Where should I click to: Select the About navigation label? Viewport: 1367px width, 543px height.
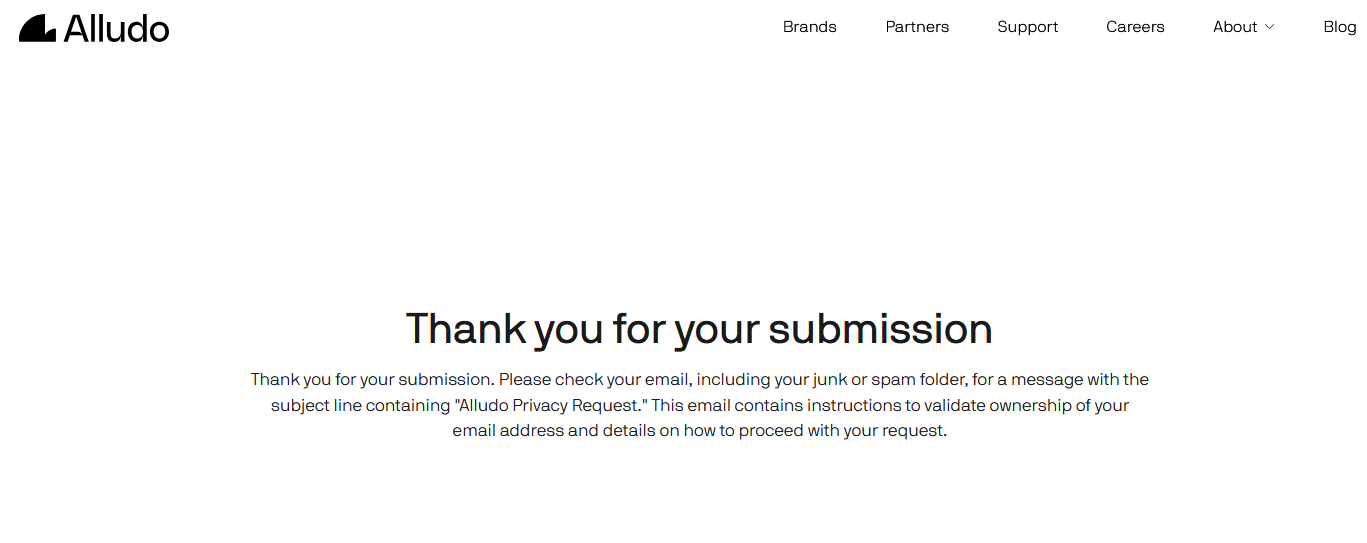pyautogui.click(x=1235, y=27)
